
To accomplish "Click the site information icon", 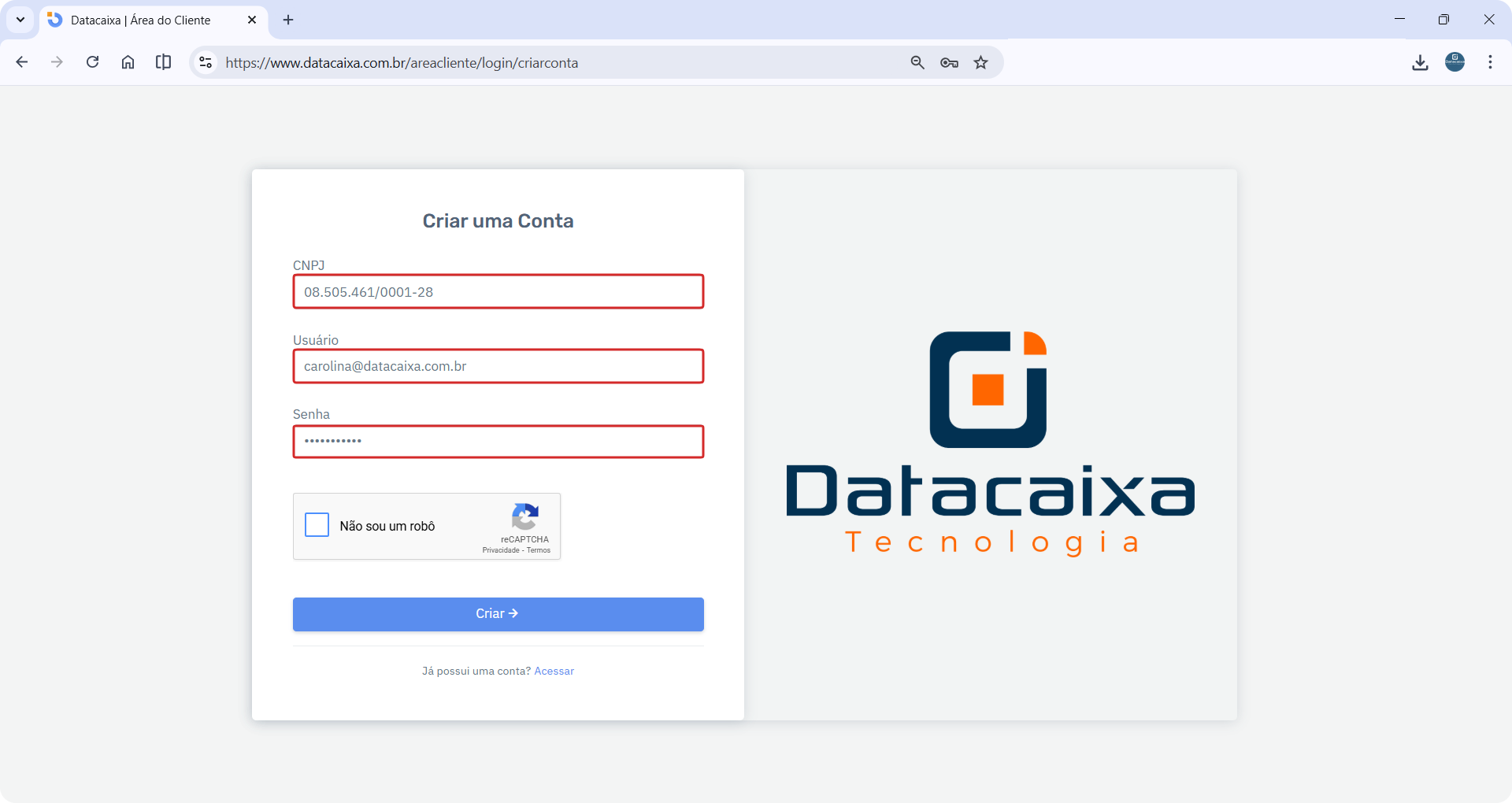I will coord(205,62).
